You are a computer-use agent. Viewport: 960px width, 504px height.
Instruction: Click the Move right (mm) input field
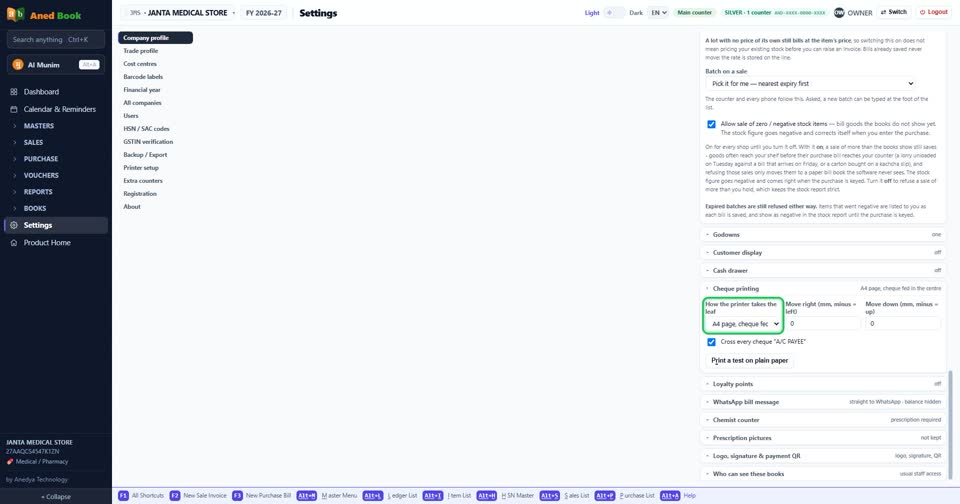click(x=823, y=323)
